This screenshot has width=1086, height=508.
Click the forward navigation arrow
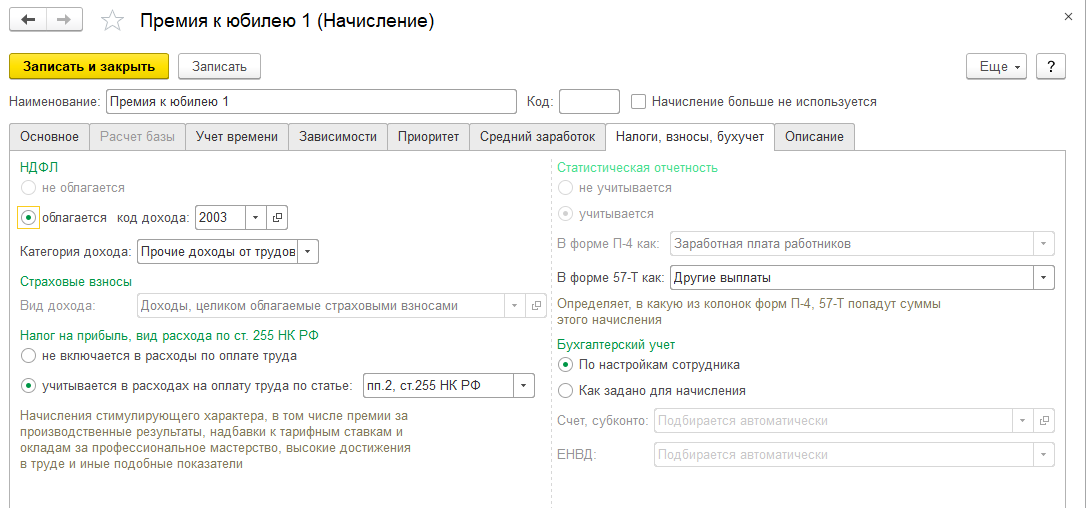[x=63, y=20]
